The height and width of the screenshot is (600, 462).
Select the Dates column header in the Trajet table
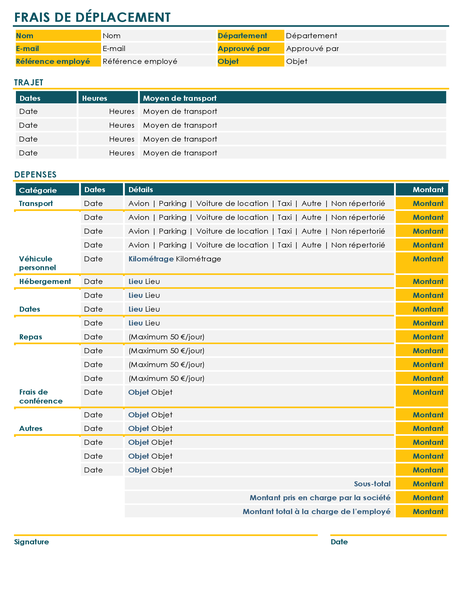46,98
